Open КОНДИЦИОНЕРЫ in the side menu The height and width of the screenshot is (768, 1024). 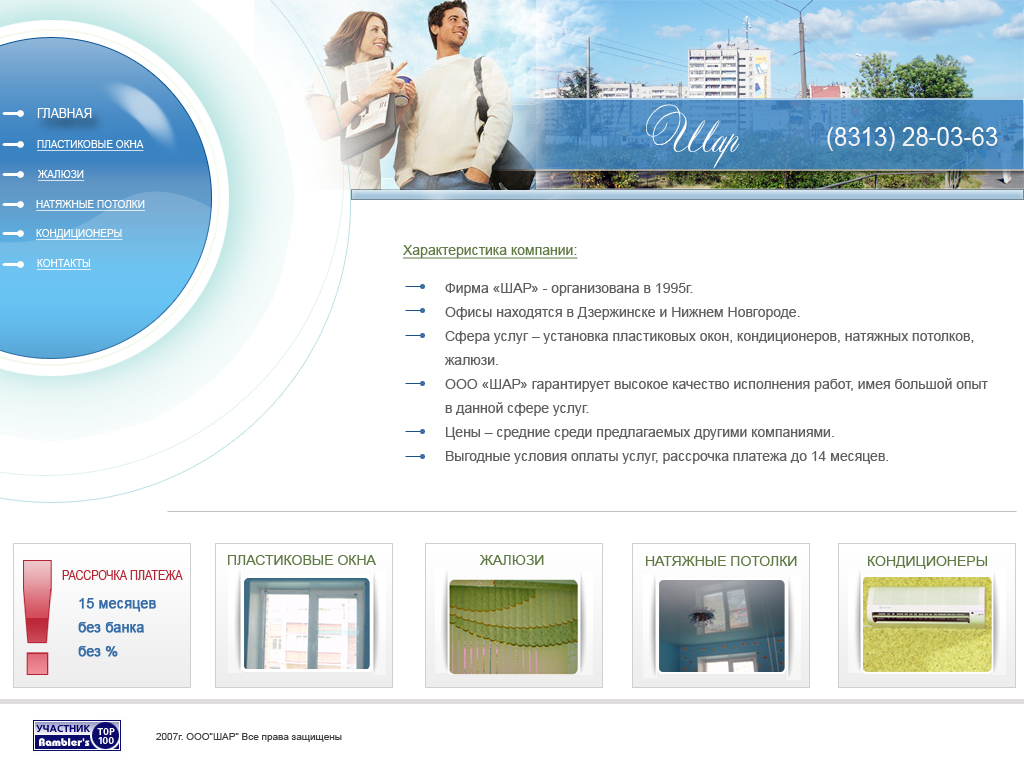coord(79,233)
